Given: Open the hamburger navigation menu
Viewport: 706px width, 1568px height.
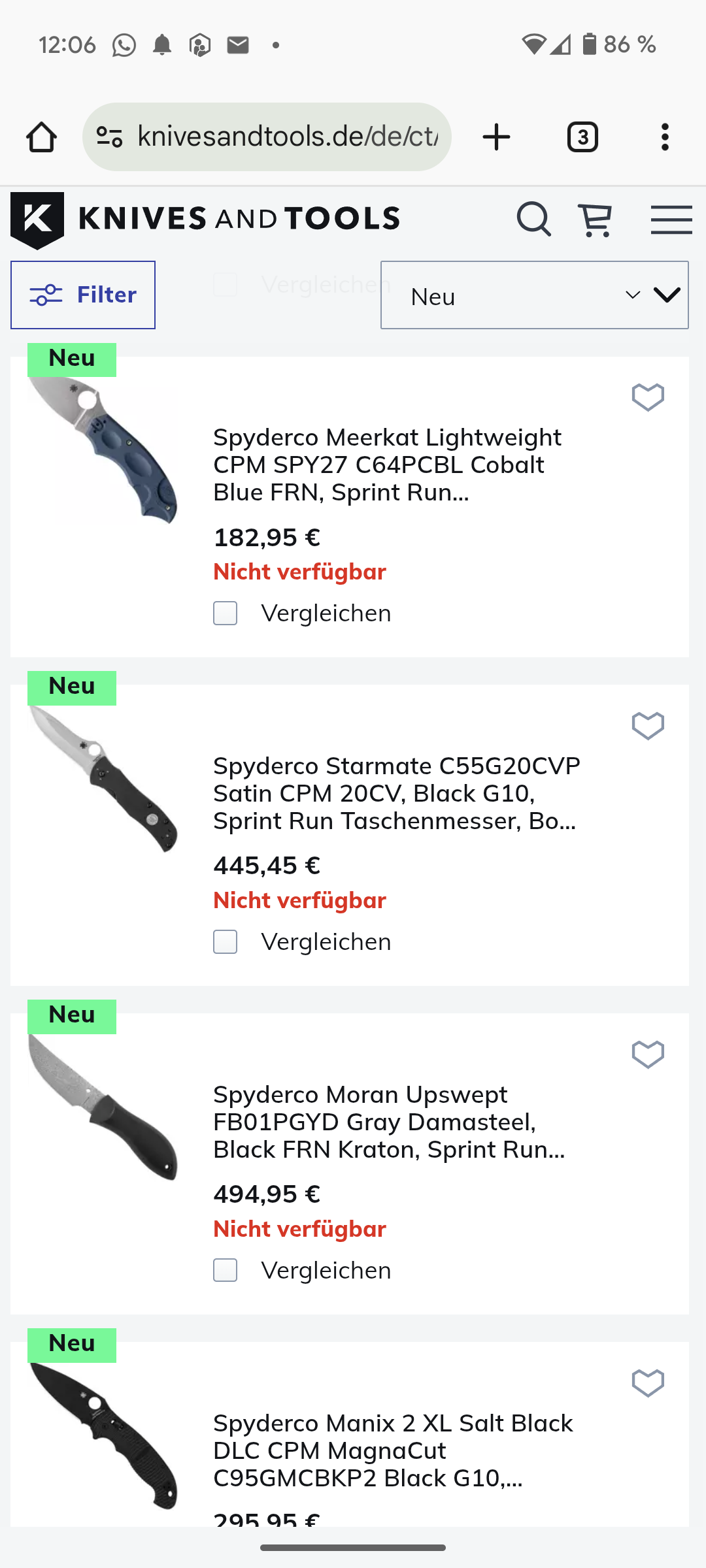Looking at the screenshot, I should 671,220.
